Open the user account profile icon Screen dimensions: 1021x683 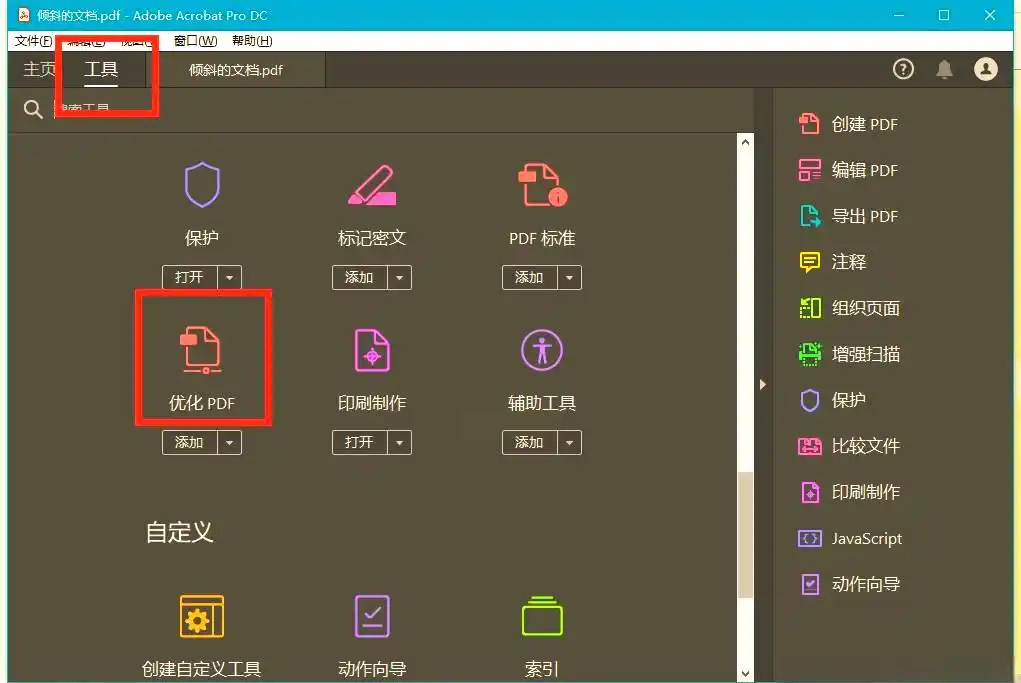click(986, 69)
